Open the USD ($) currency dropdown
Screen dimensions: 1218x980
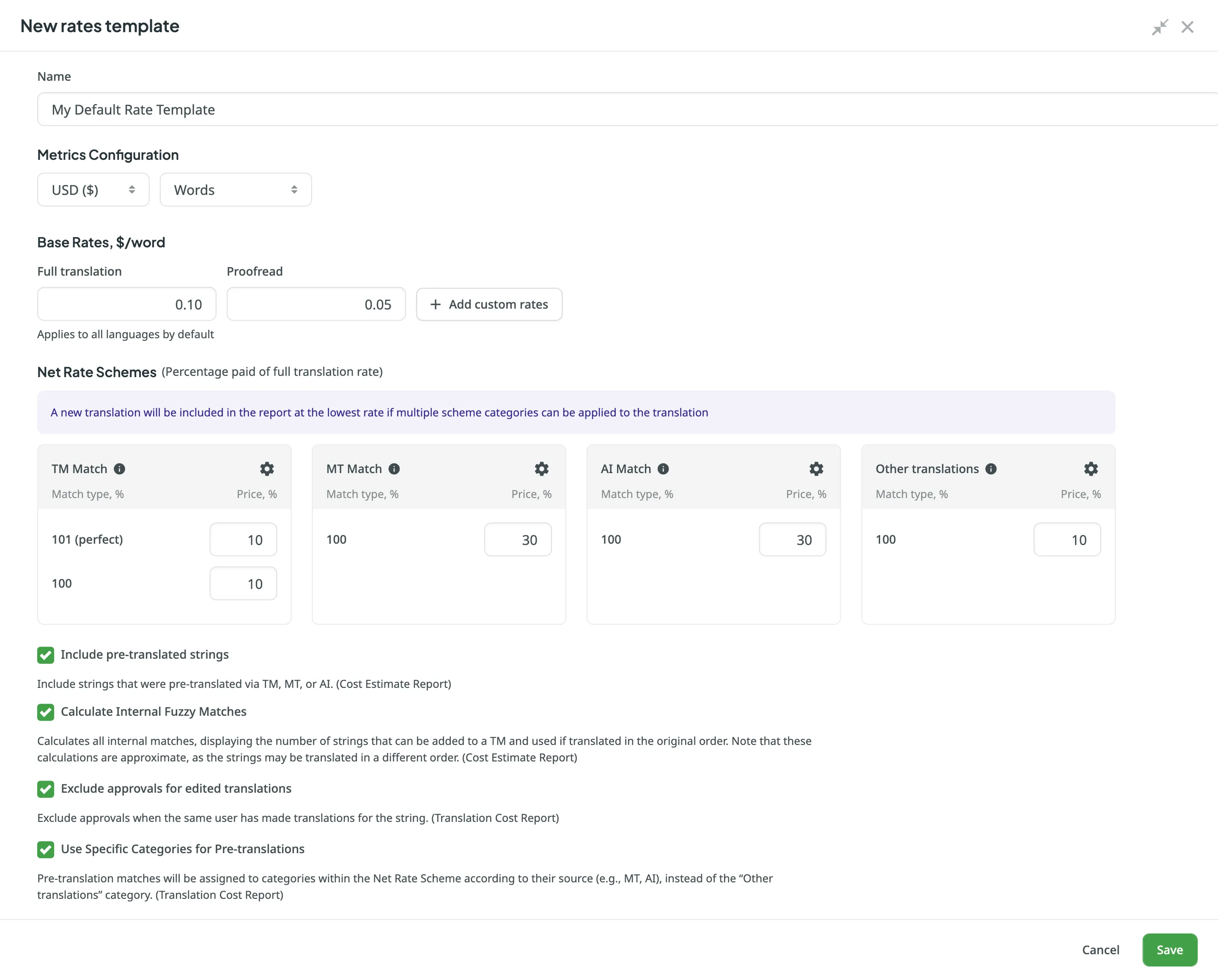coord(93,190)
